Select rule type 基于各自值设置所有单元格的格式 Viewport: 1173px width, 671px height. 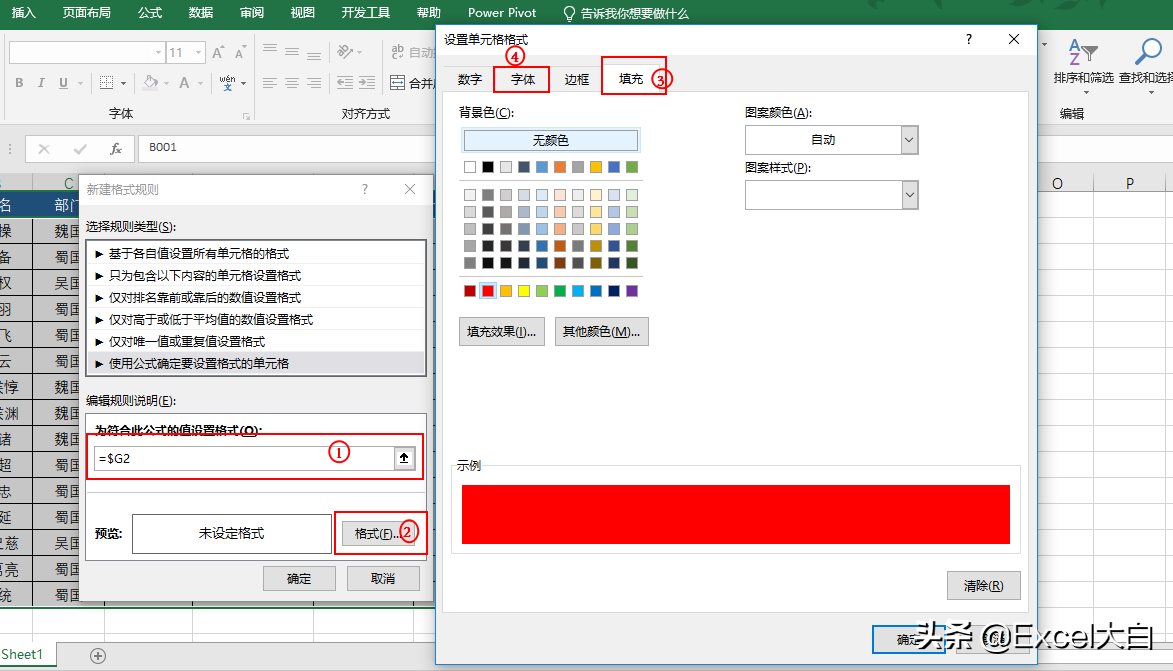pos(256,254)
